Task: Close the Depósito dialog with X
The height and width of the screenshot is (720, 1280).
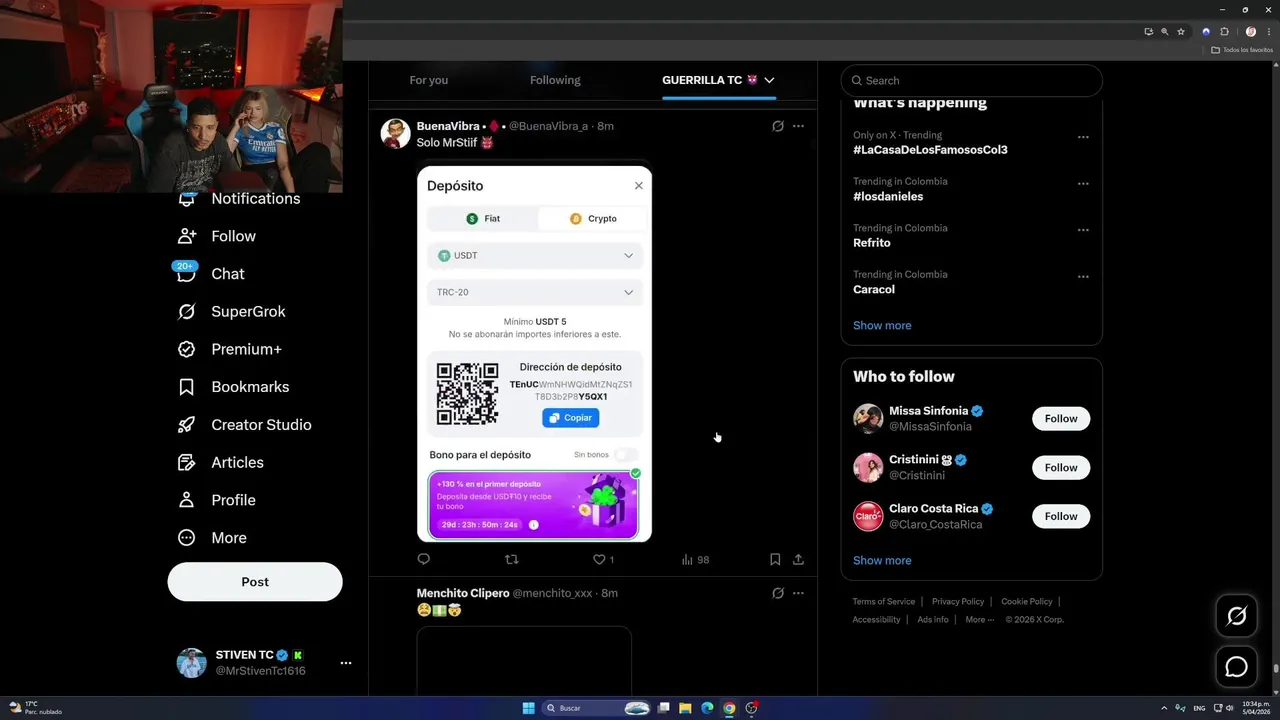Action: 639,186
